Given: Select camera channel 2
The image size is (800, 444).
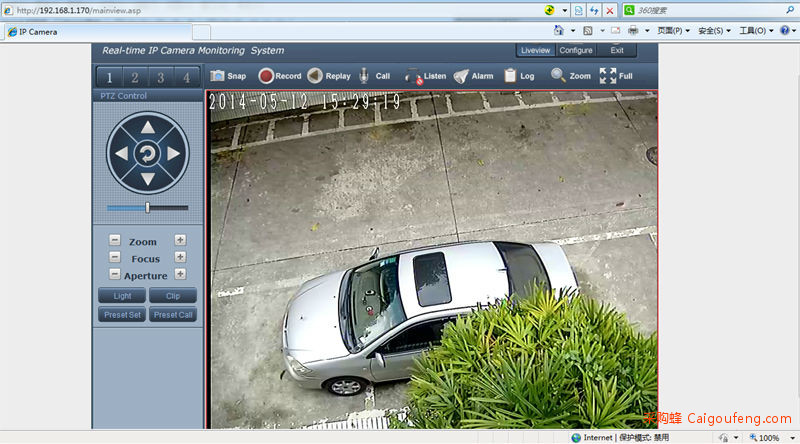Looking at the screenshot, I should click(x=135, y=78).
